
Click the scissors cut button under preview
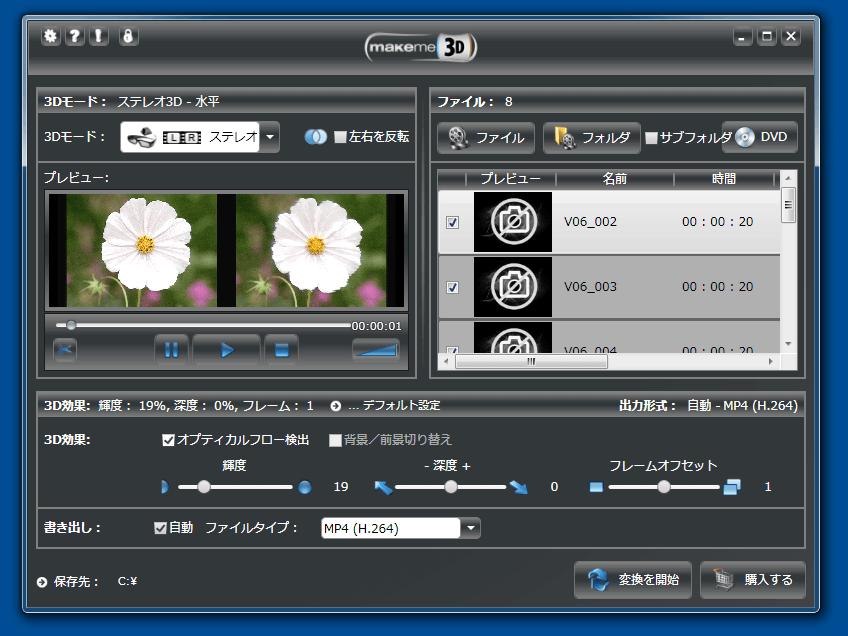tap(65, 350)
